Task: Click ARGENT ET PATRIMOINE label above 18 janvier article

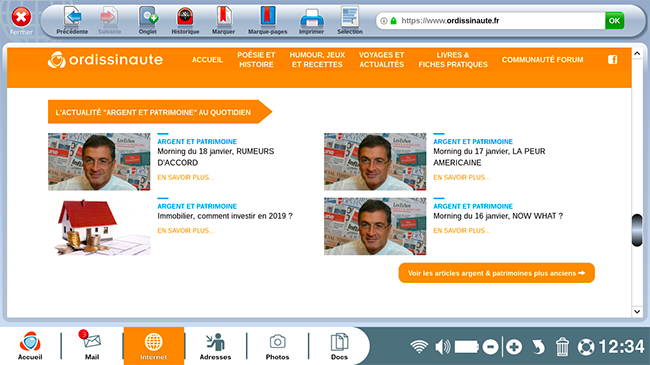Action: [x=197, y=141]
